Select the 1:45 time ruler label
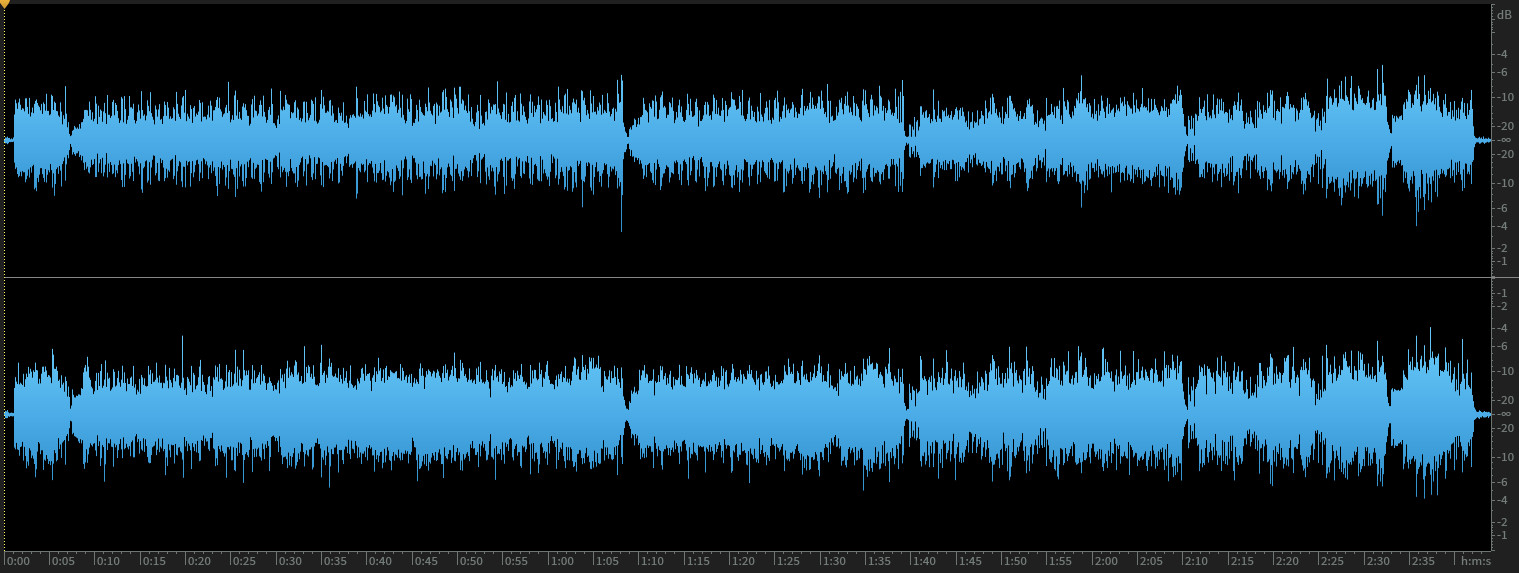The height and width of the screenshot is (573, 1519). click(970, 561)
